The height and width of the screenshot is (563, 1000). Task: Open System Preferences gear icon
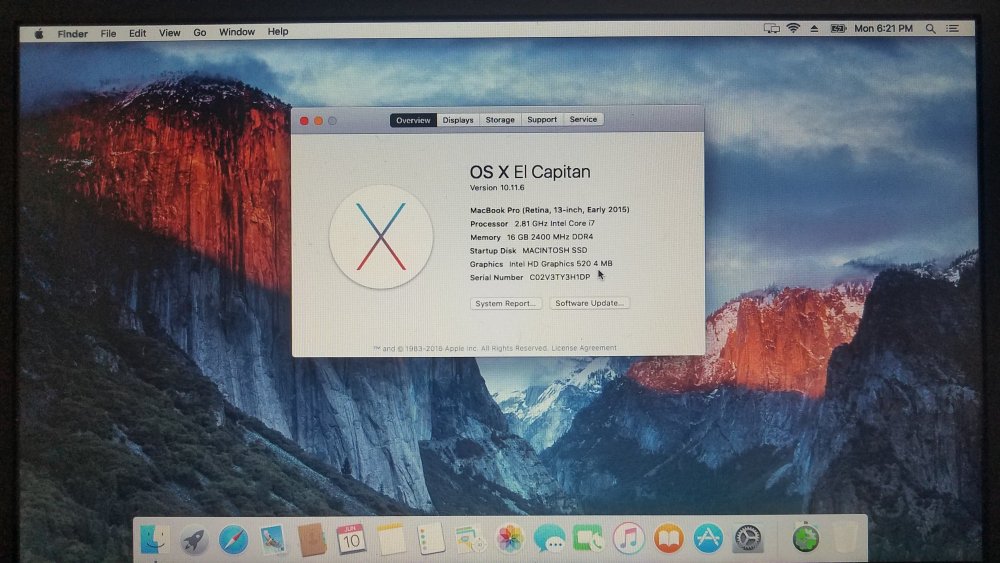[747, 539]
